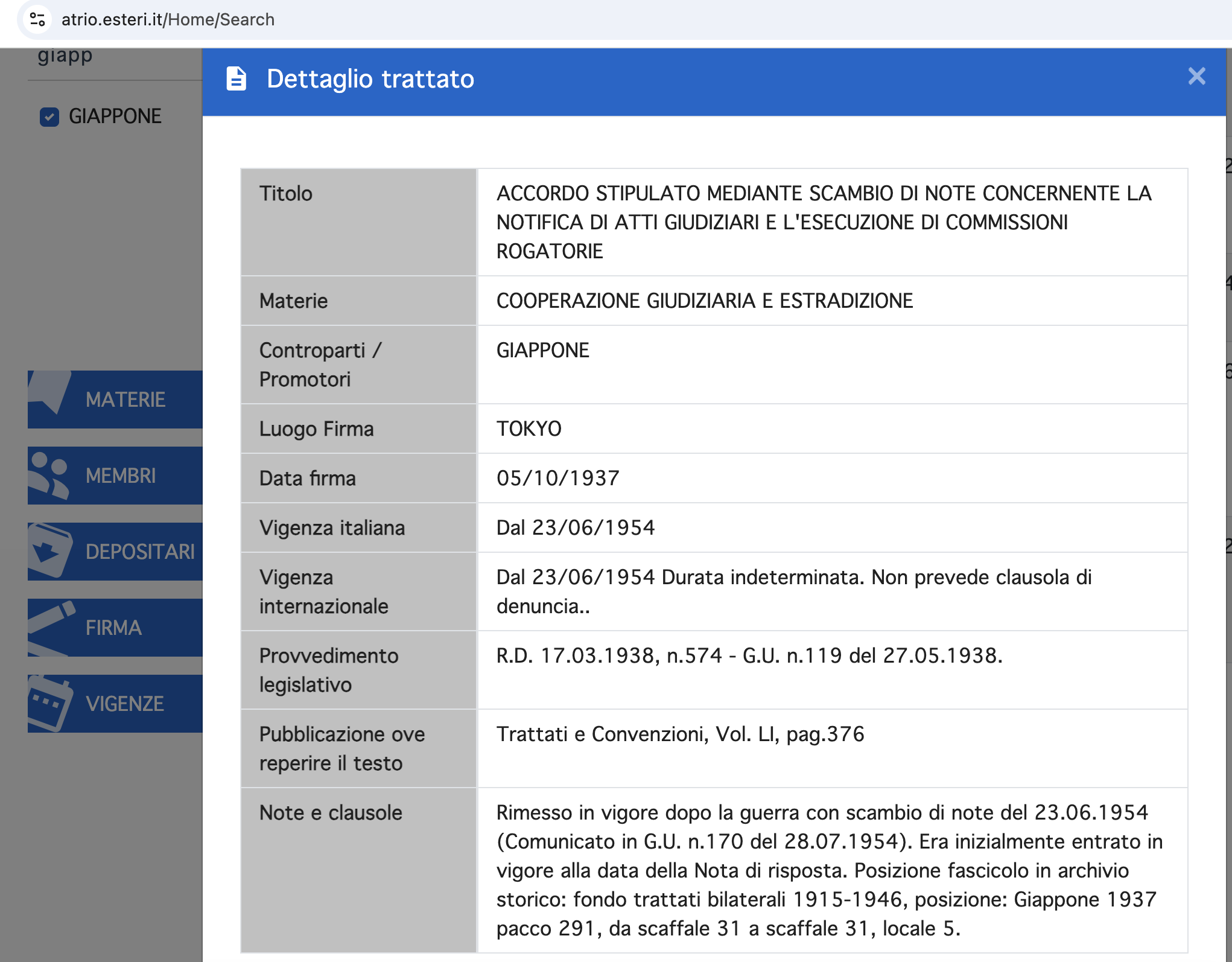Click the Note e clausole text cell
Image resolution: width=1232 pixels, height=962 pixels.
(830, 870)
